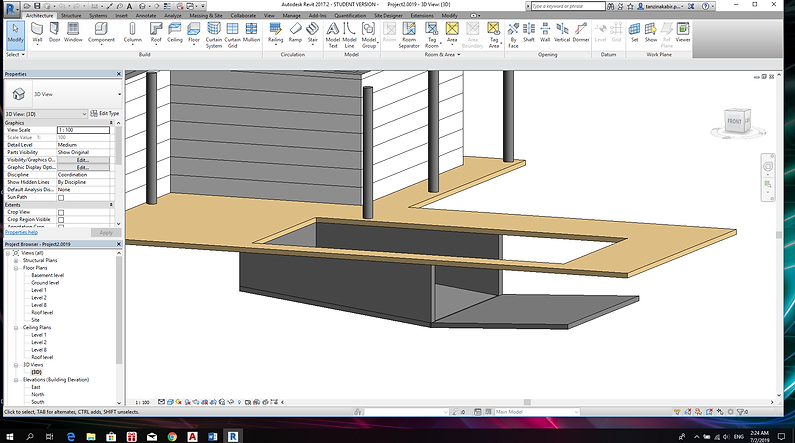Select the Floor tool
This screenshot has height=443, width=795.
point(194,33)
